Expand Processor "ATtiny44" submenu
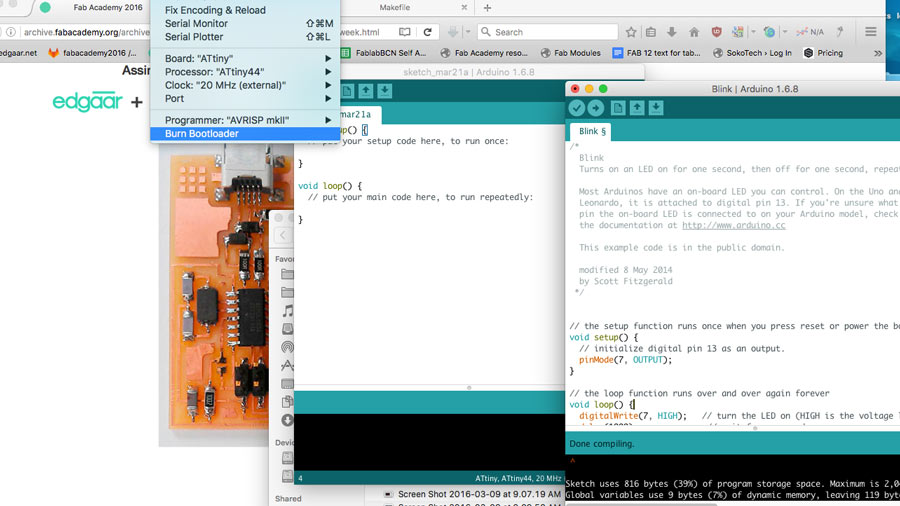The height and width of the screenshot is (506, 900). [x=245, y=72]
